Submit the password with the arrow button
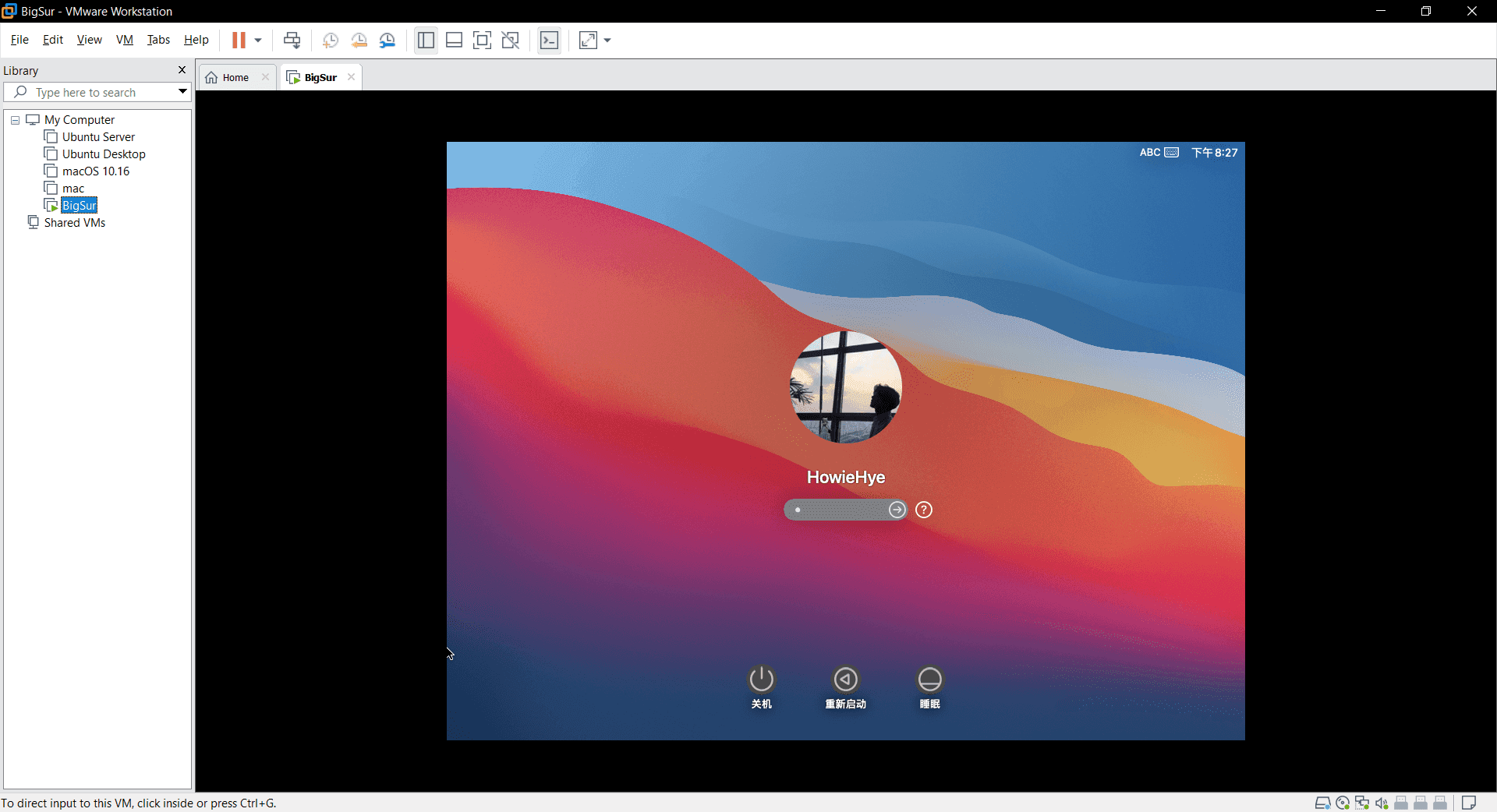Image resolution: width=1497 pixels, height=812 pixels. pyautogui.click(x=897, y=510)
